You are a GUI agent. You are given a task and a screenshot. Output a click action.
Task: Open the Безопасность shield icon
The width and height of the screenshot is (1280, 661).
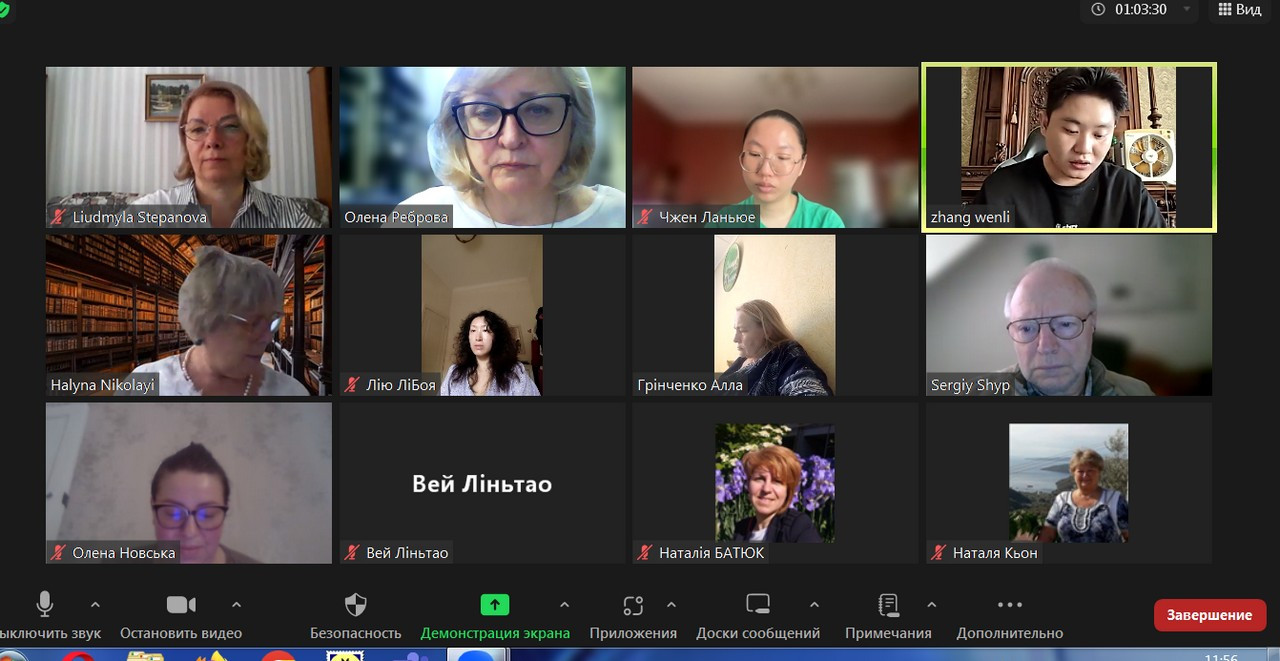pyautogui.click(x=355, y=604)
